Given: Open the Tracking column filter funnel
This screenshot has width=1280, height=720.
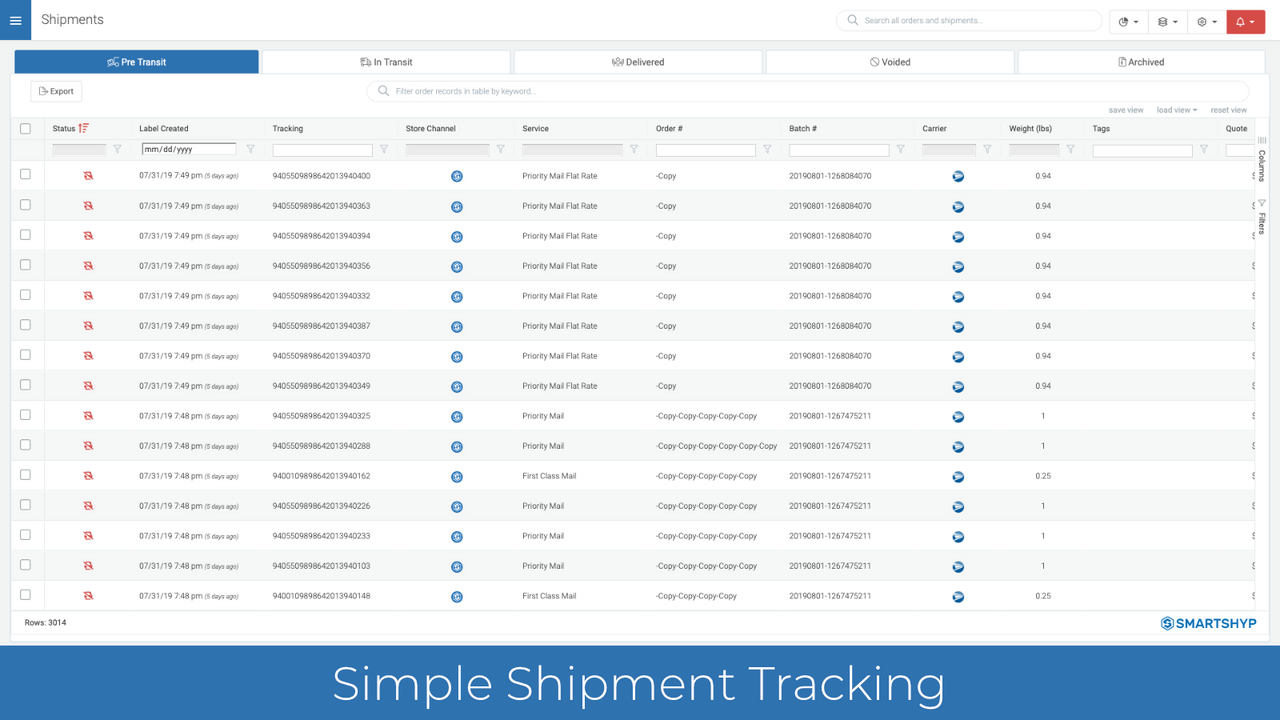Looking at the screenshot, I should coord(384,149).
